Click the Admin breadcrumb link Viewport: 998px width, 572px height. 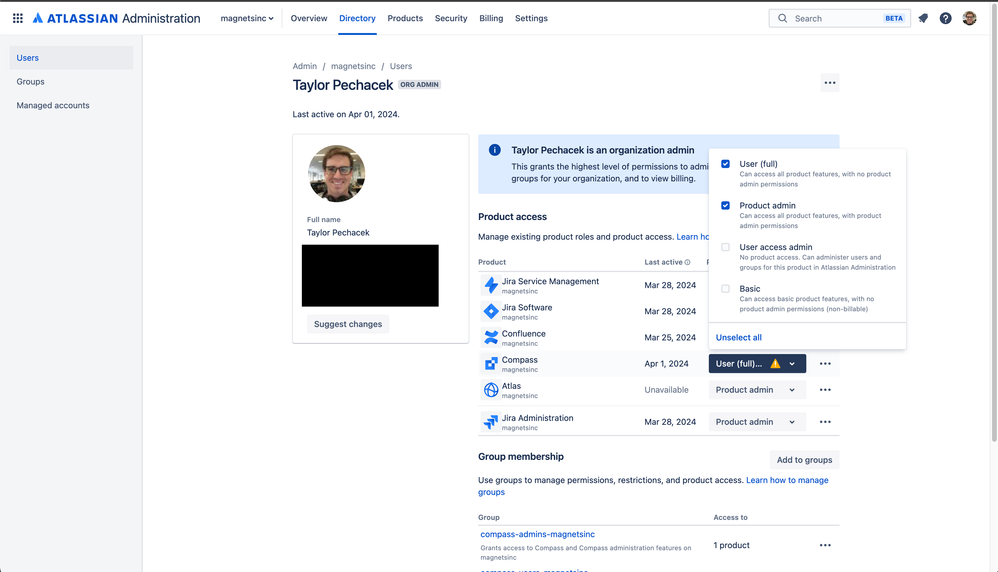(304, 66)
